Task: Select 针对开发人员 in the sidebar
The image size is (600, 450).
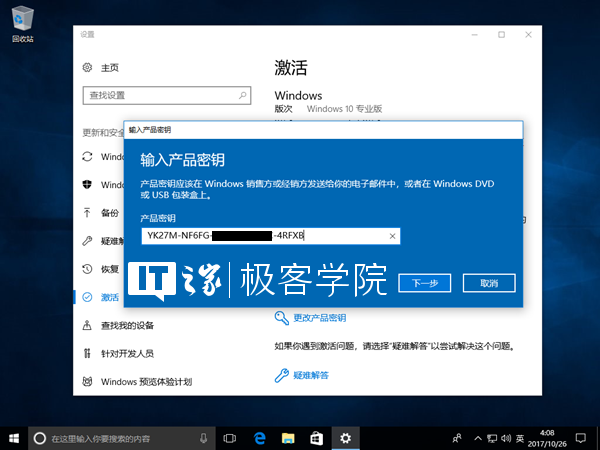Action: click(x=127, y=353)
